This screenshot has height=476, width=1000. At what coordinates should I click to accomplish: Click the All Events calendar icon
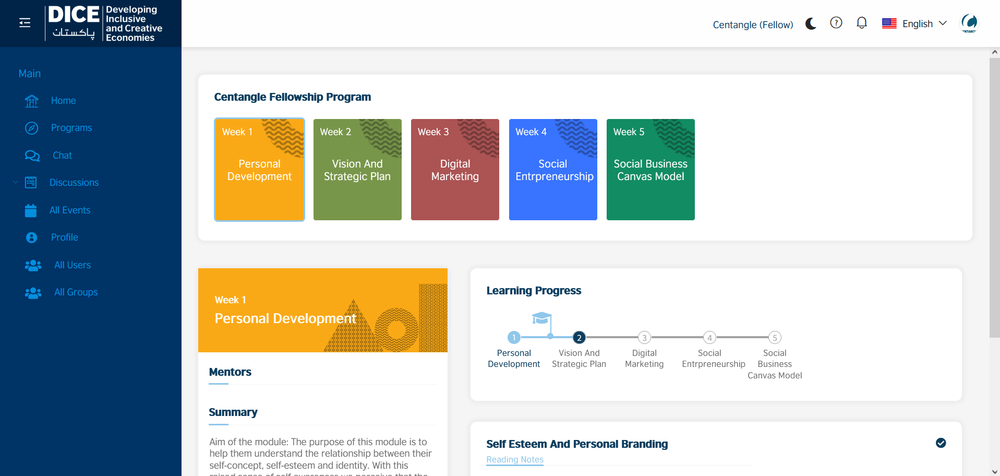point(31,210)
